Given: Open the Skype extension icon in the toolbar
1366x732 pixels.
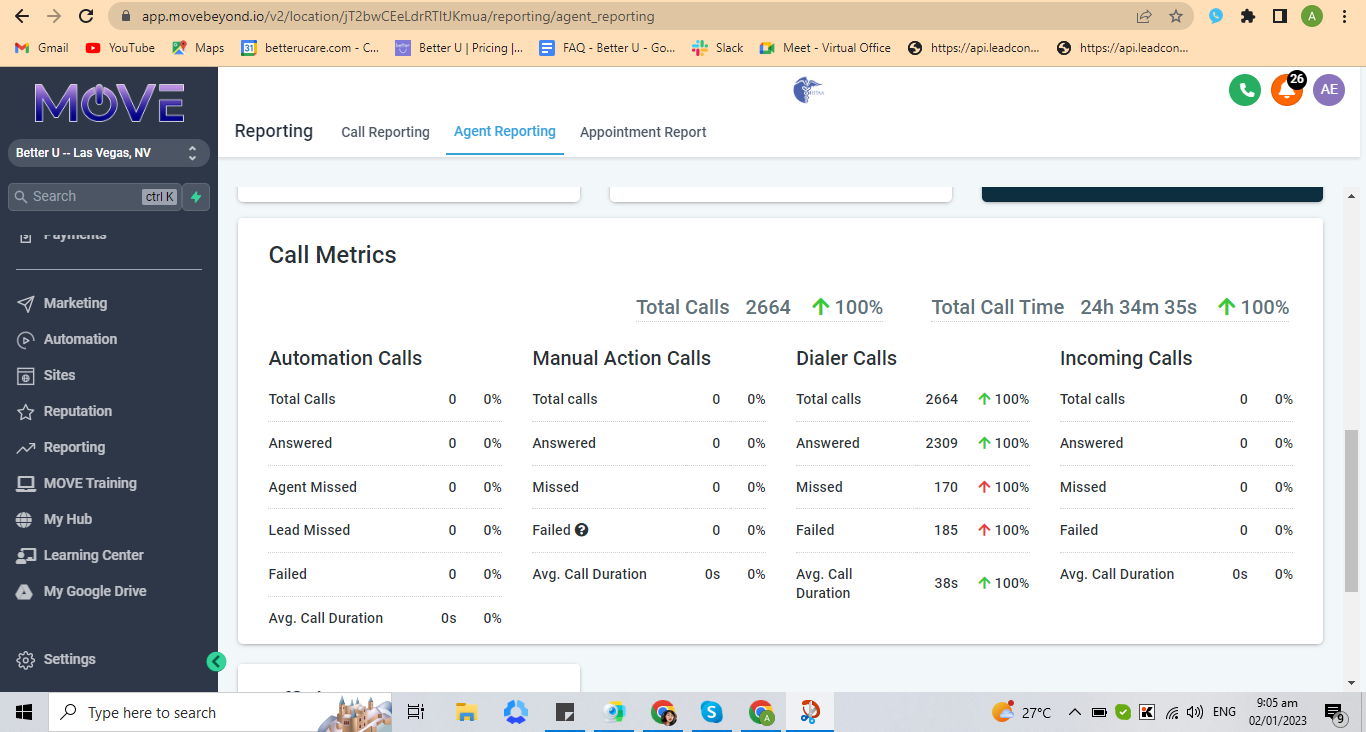Looking at the screenshot, I should coord(1216,16).
